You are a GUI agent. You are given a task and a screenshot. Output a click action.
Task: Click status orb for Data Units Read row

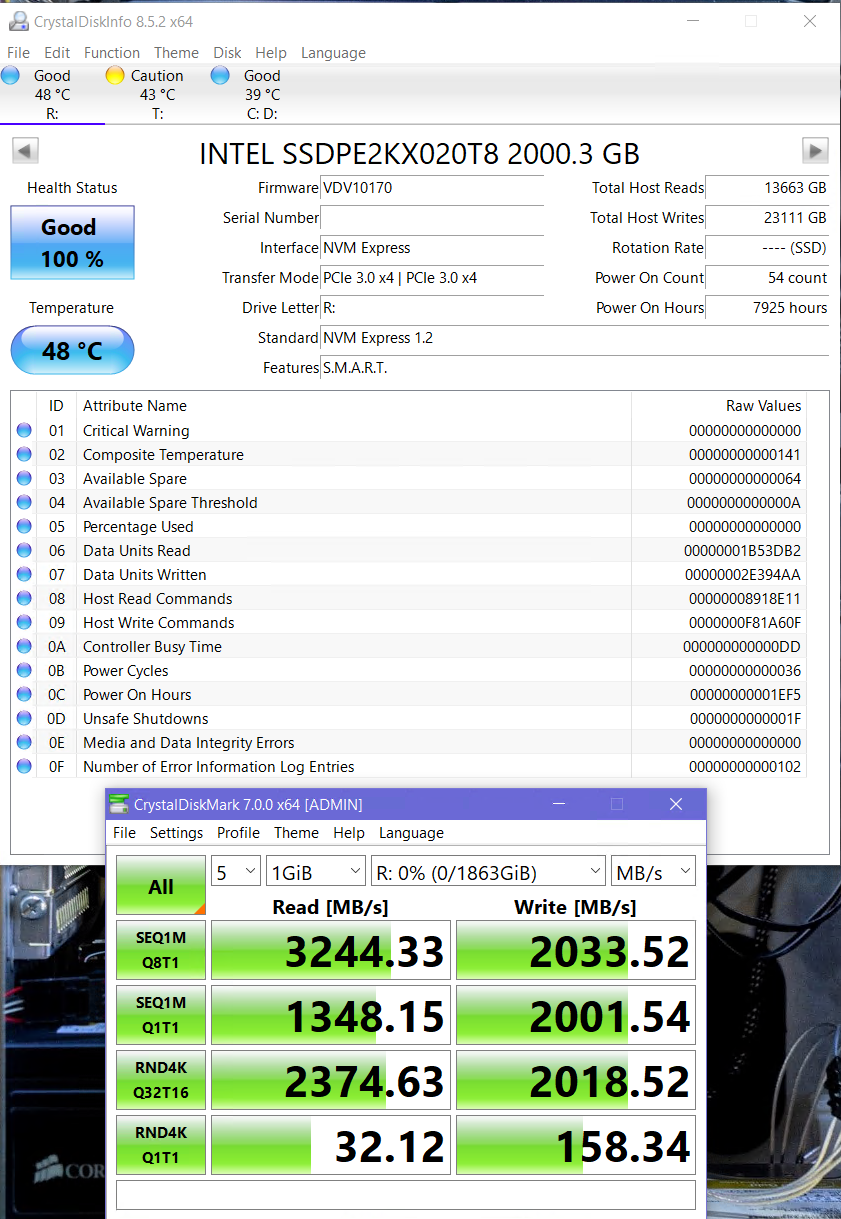[24, 551]
